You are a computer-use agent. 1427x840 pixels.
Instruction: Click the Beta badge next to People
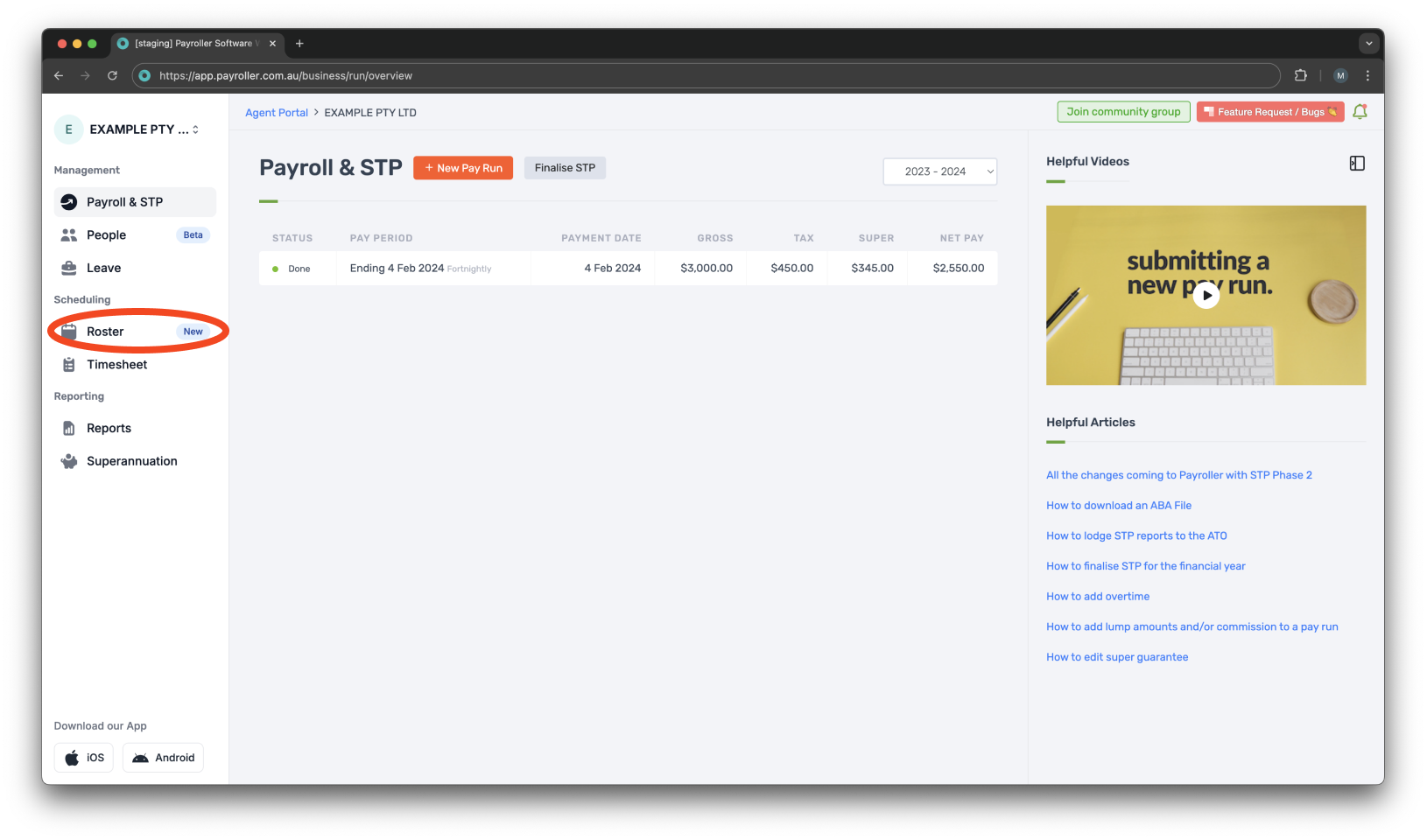pyautogui.click(x=193, y=235)
